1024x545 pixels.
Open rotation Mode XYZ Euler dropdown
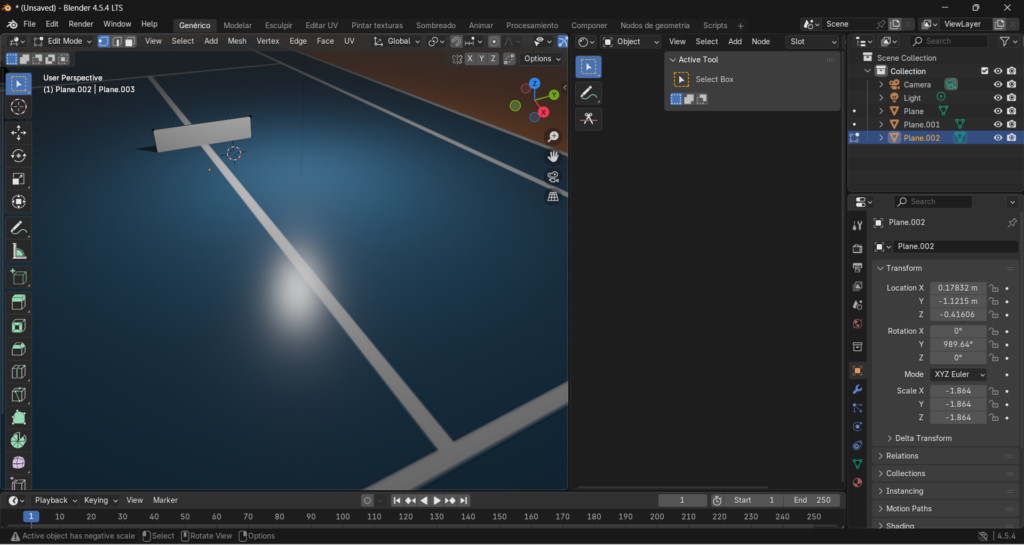(958, 374)
